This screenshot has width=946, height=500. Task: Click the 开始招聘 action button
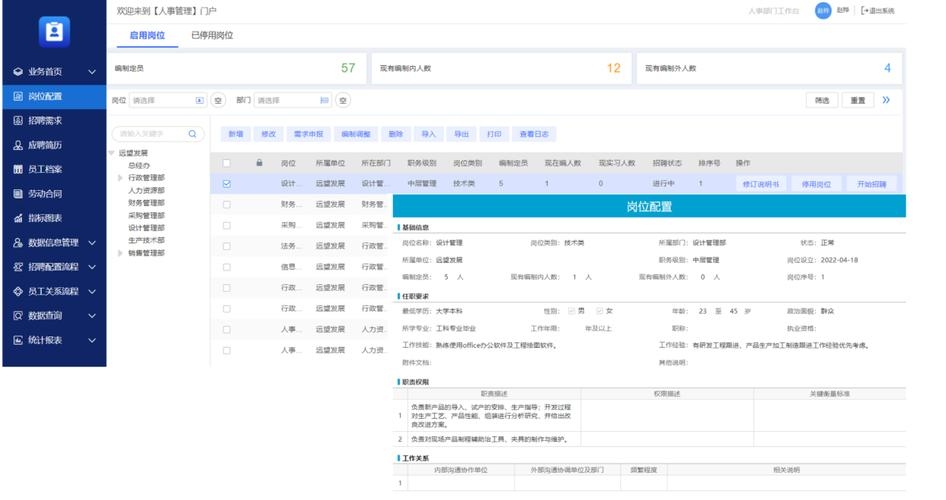point(871,184)
